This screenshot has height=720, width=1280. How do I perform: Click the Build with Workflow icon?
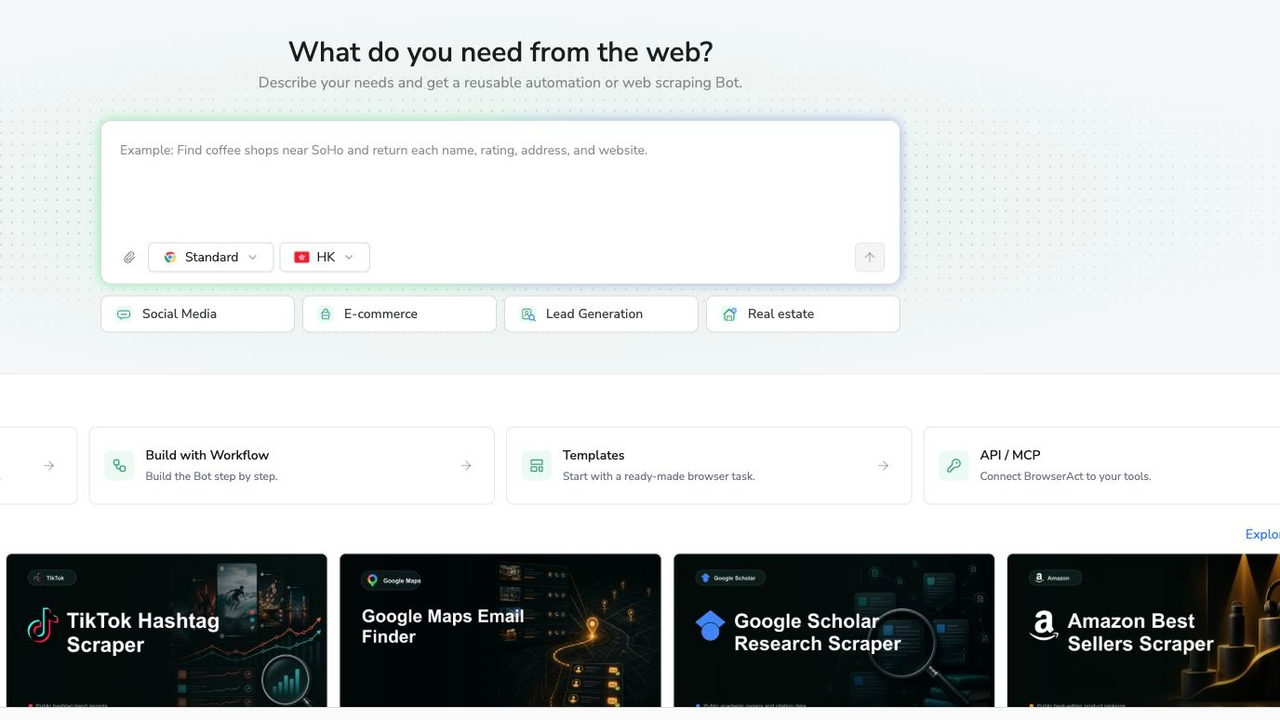(119, 465)
